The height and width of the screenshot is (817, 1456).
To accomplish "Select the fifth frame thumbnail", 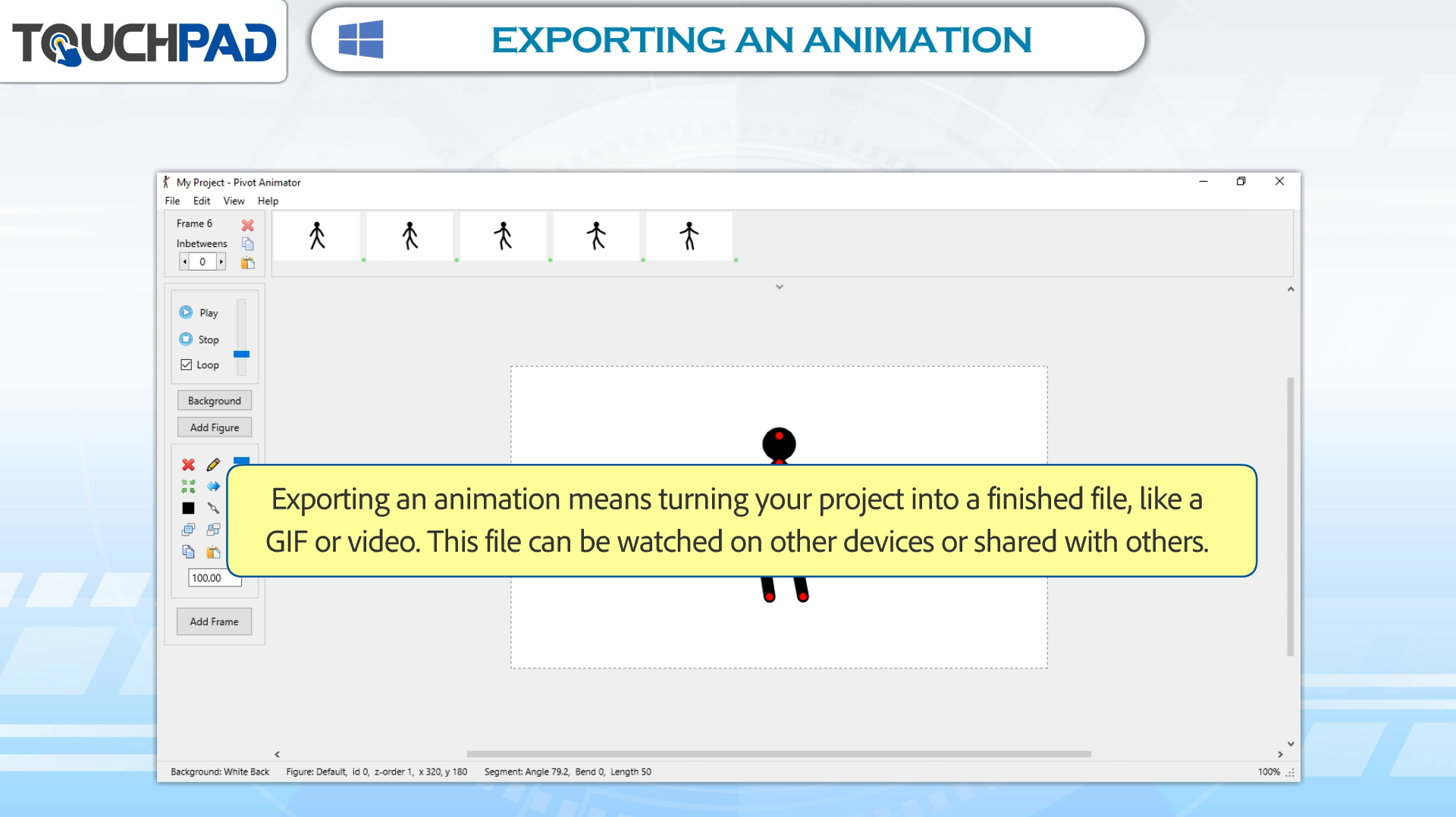I will 689,236.
